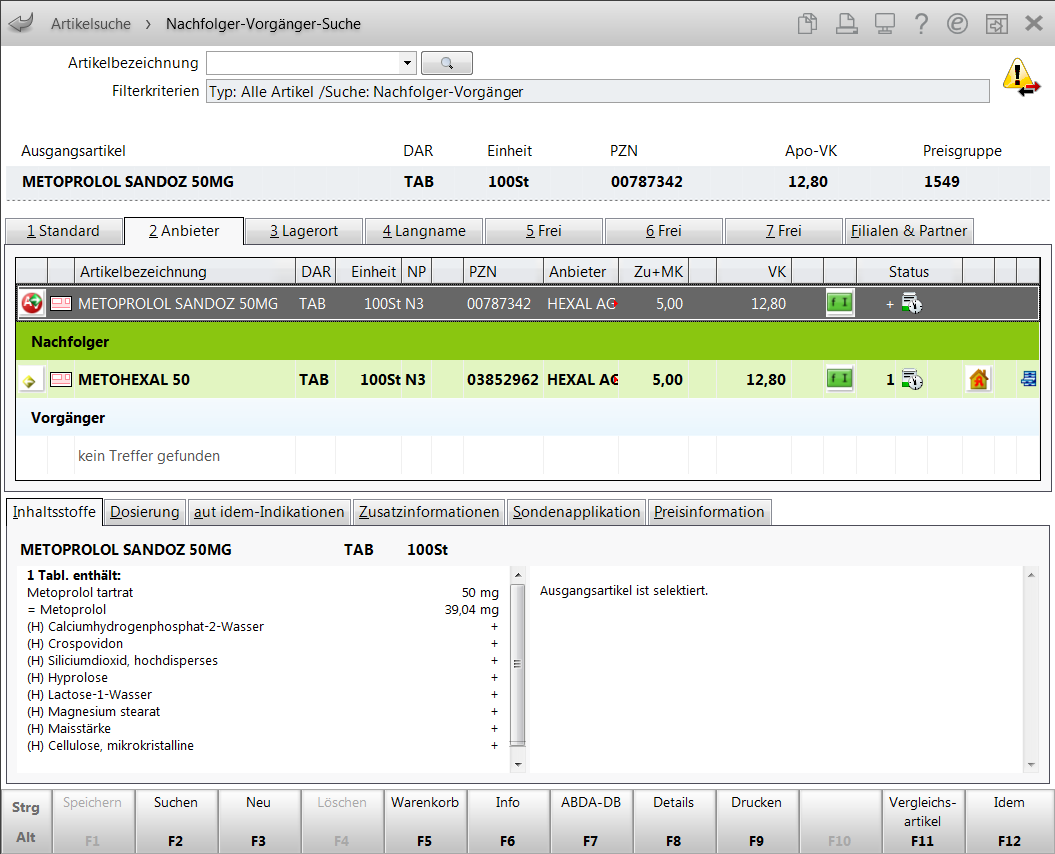
Task: Click the Vorgänger group header
Action: tap(528, 417)
